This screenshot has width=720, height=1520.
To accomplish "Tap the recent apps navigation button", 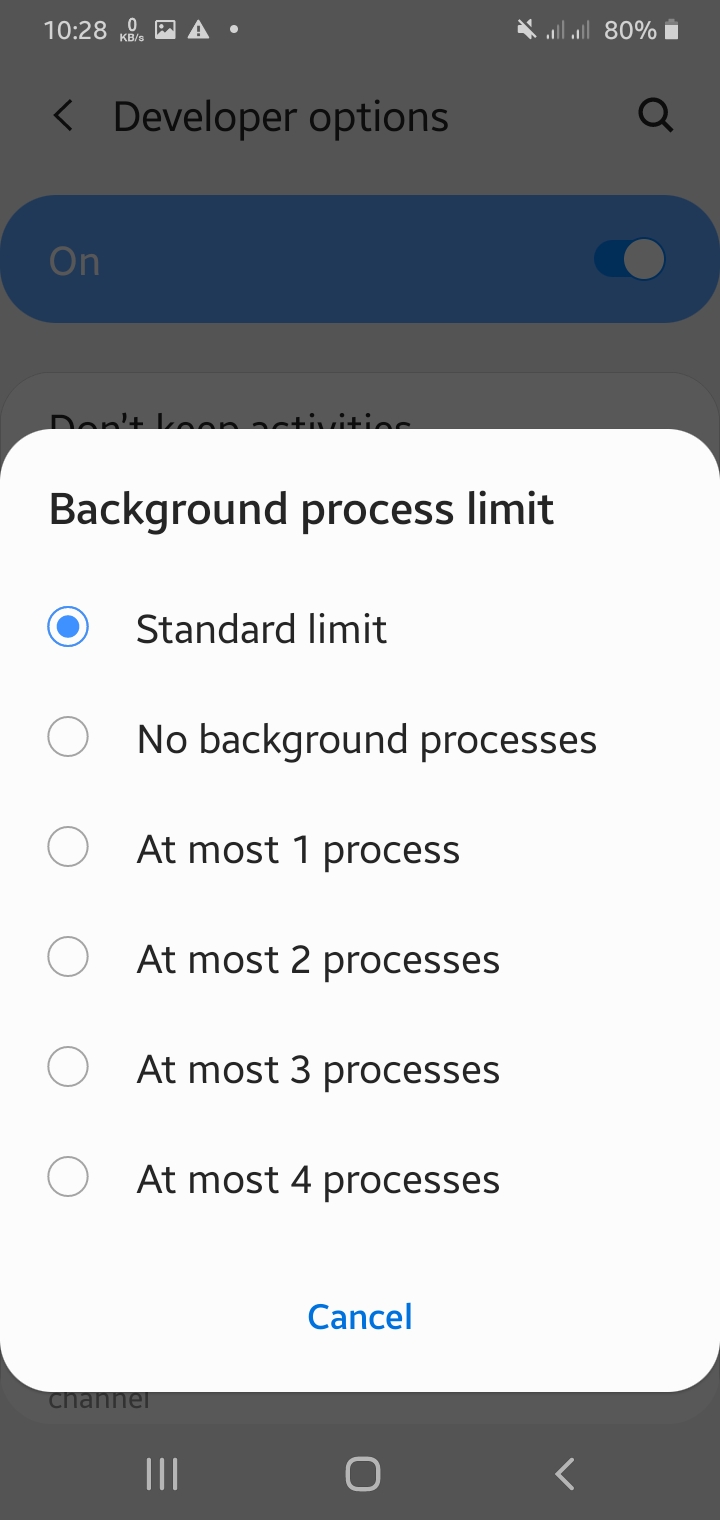I will pos(161,1473).
